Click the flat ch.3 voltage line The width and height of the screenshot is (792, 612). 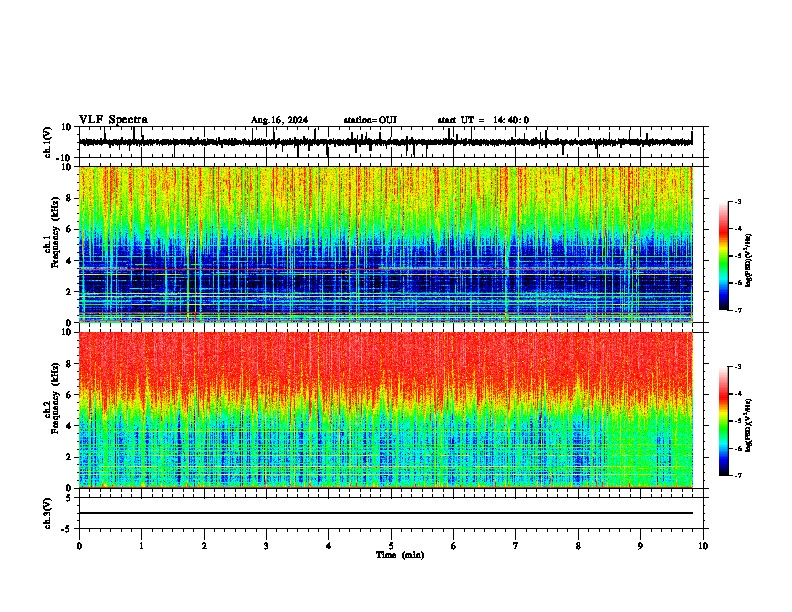(386, 513)
